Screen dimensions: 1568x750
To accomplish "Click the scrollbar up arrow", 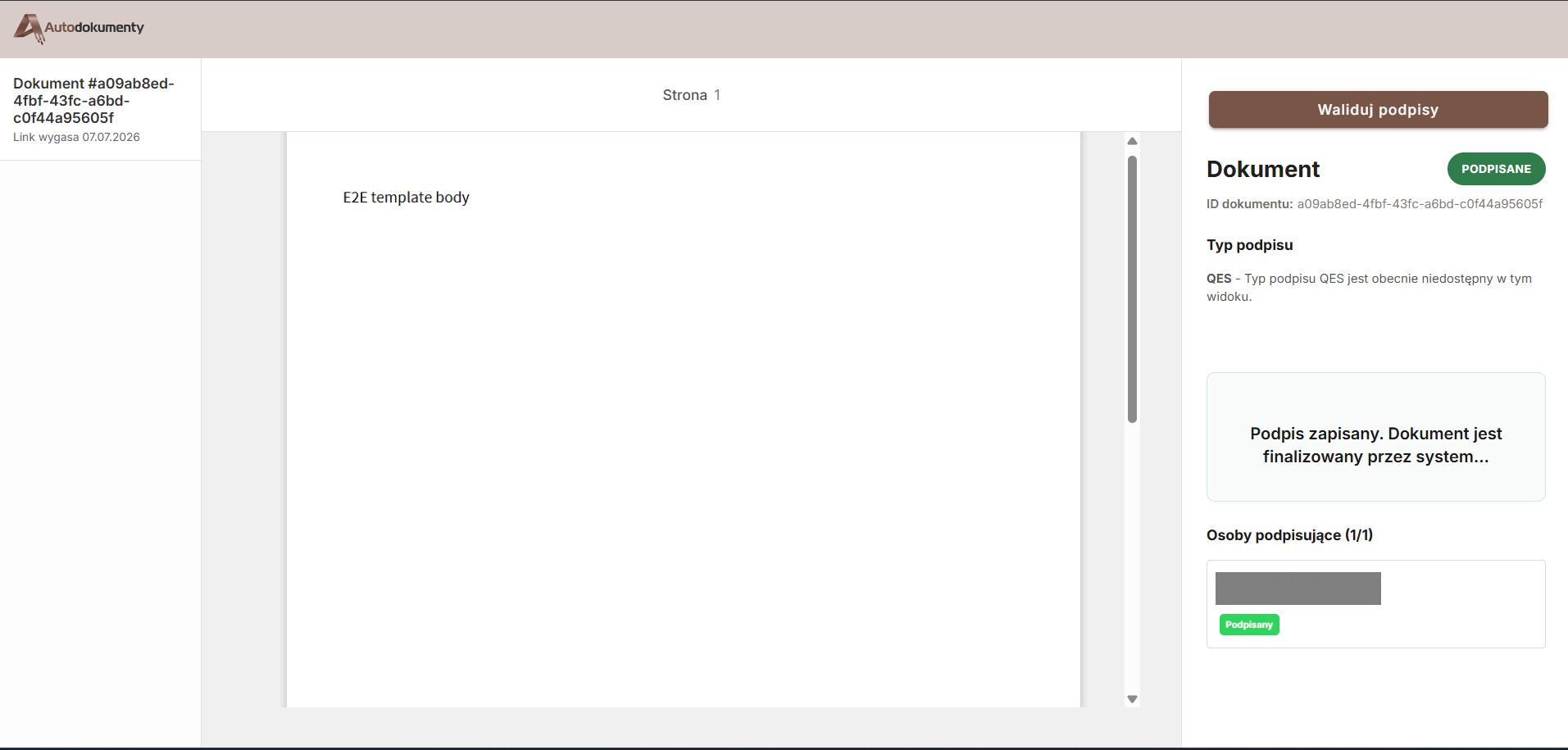I will (x=1132, y=142).
